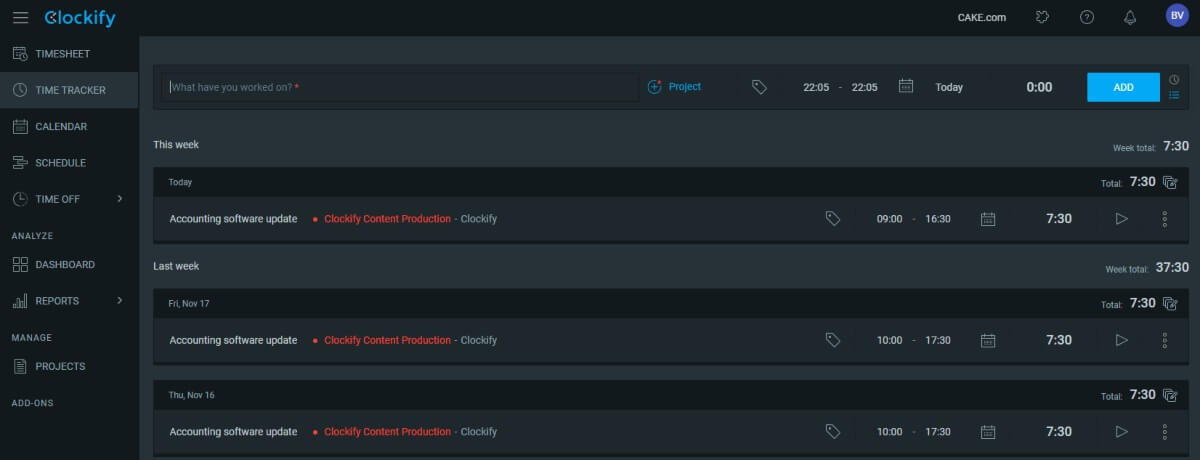Edit end time 16:30 of Today's entry
The image size is (1200, 460).
(x=937, y=219)
